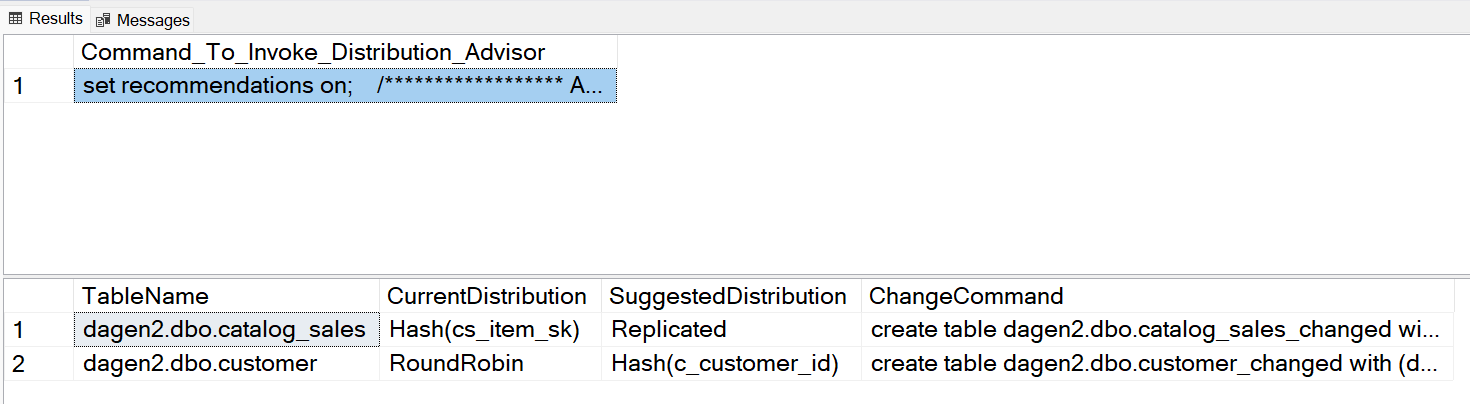The width and height of the screenshot is (1470, 404).
Task: Select row 1 header of catalog_sales row
Action: 38,329
